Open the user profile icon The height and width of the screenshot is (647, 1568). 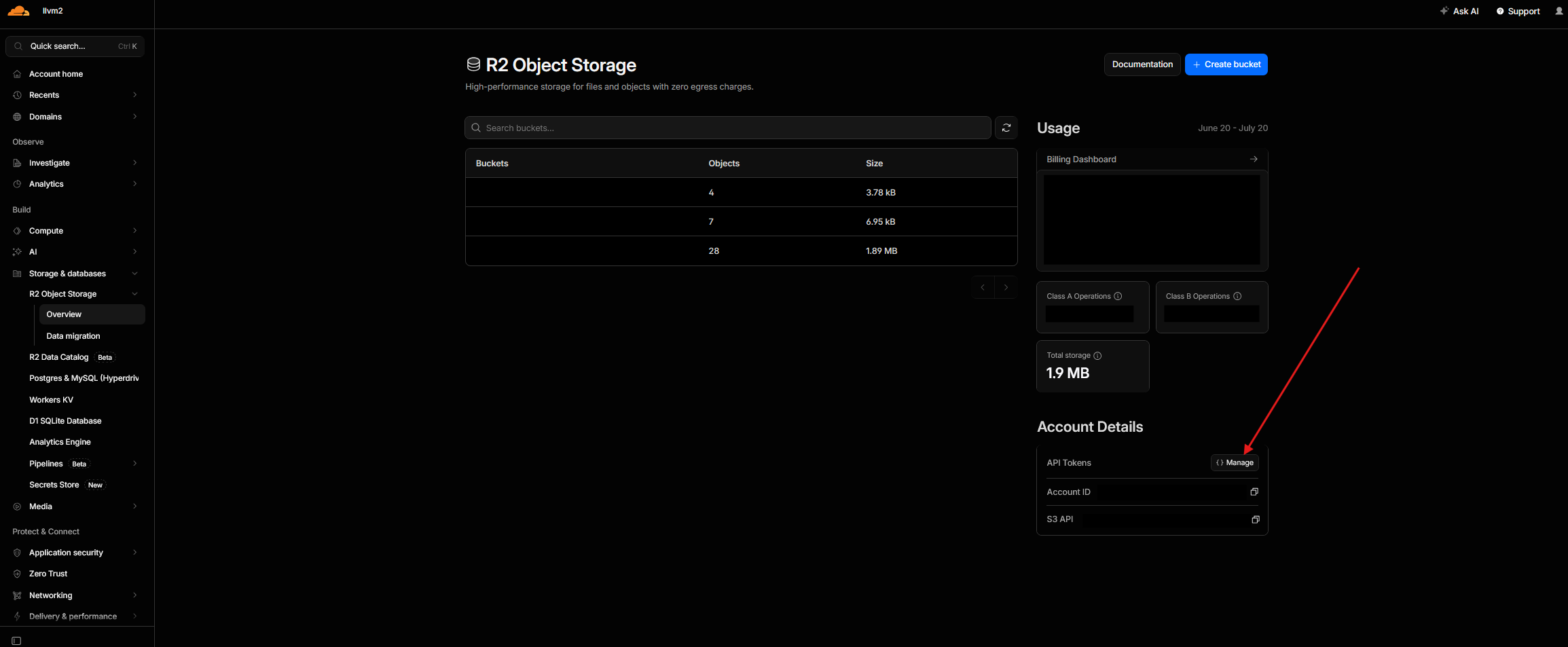pos(1558,12)
